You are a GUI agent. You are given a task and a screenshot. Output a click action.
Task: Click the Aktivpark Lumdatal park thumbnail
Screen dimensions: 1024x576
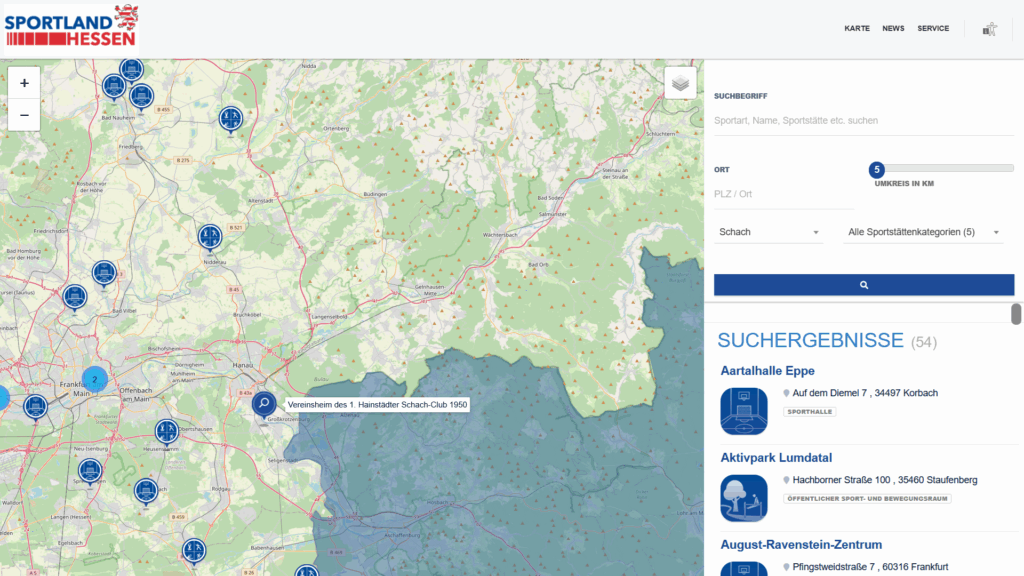743,498
